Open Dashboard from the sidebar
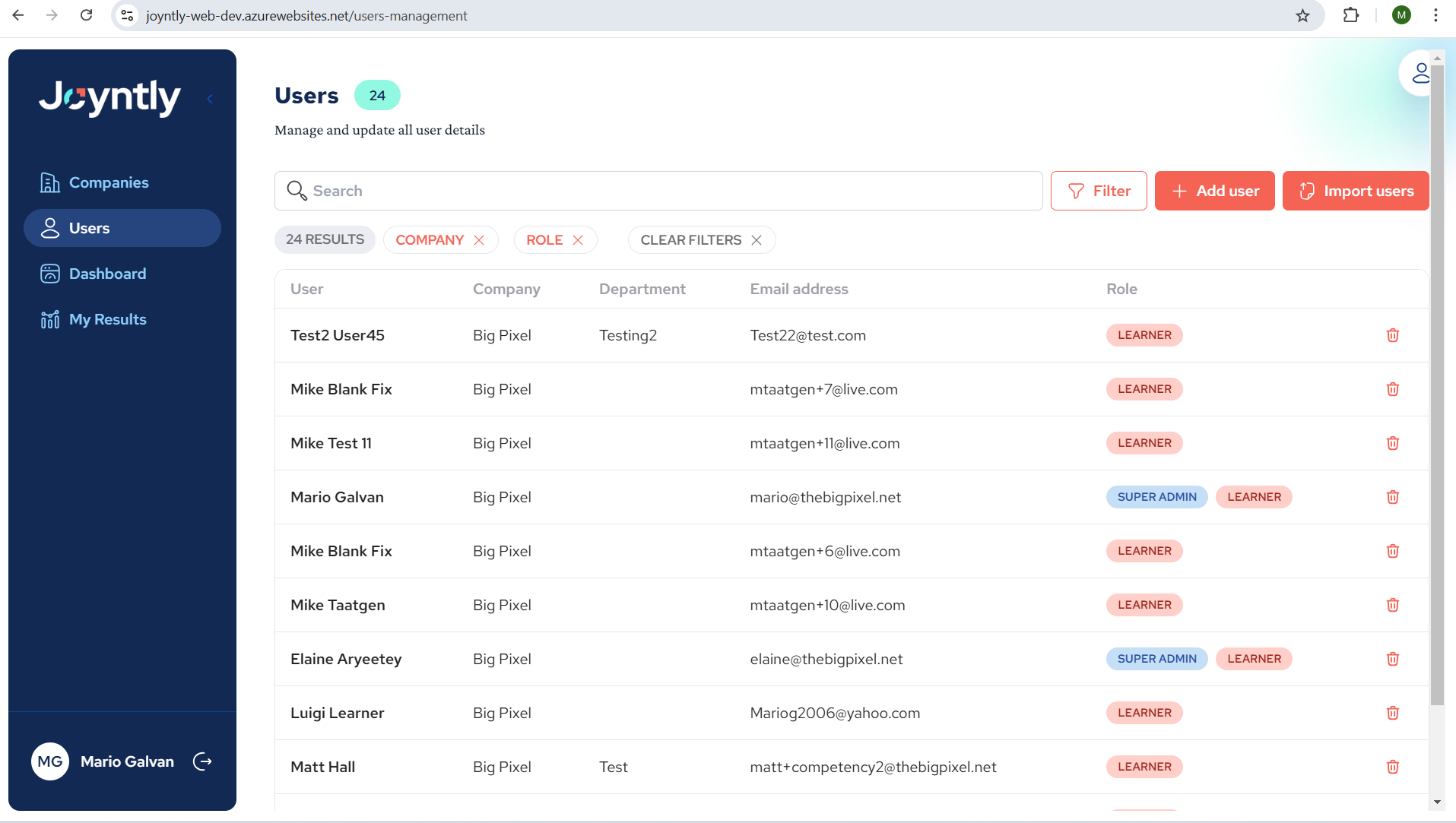1456x823 pixels. point(107,274)
